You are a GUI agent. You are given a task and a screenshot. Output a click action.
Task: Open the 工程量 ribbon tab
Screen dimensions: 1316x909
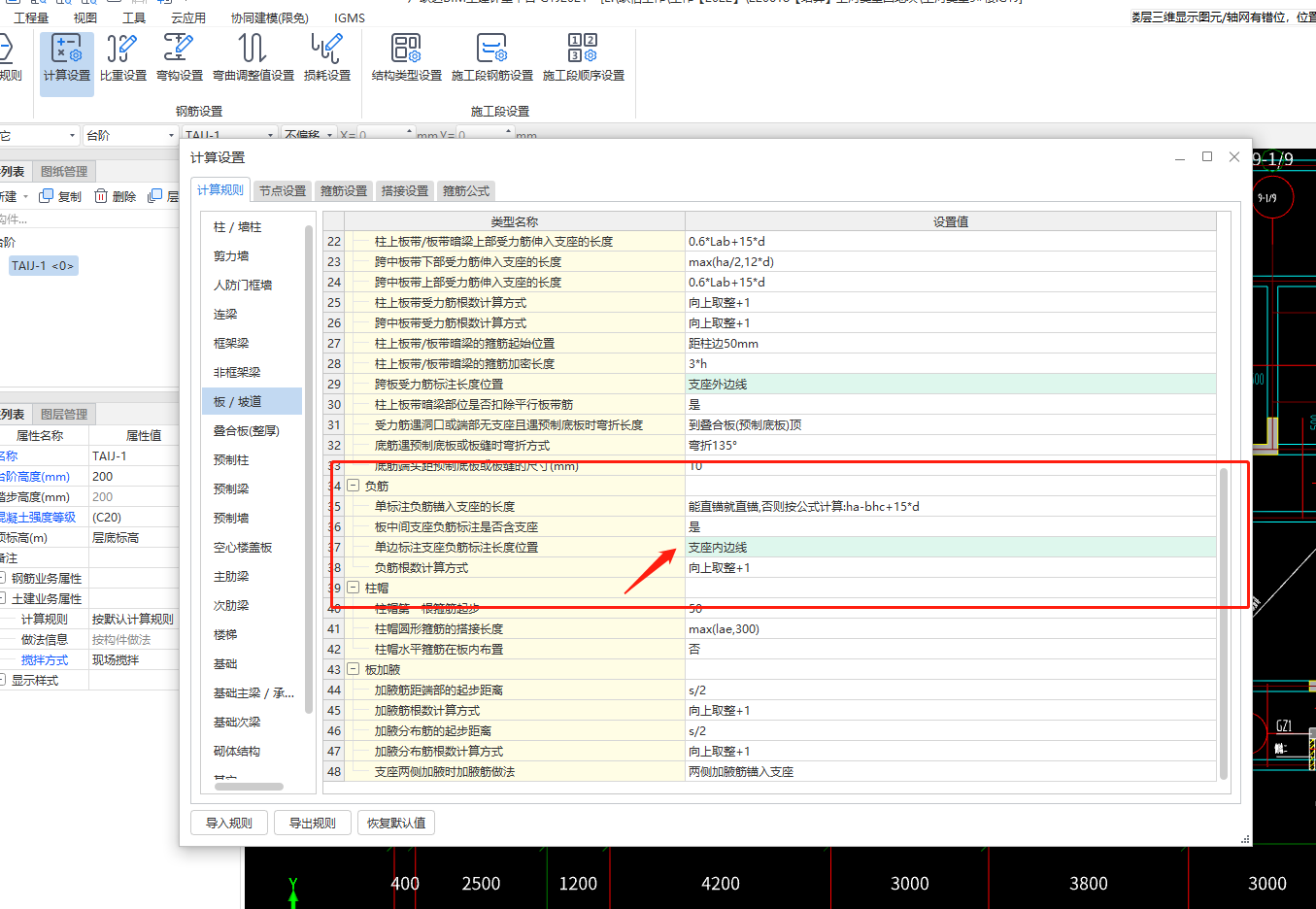tap(31, 17)
